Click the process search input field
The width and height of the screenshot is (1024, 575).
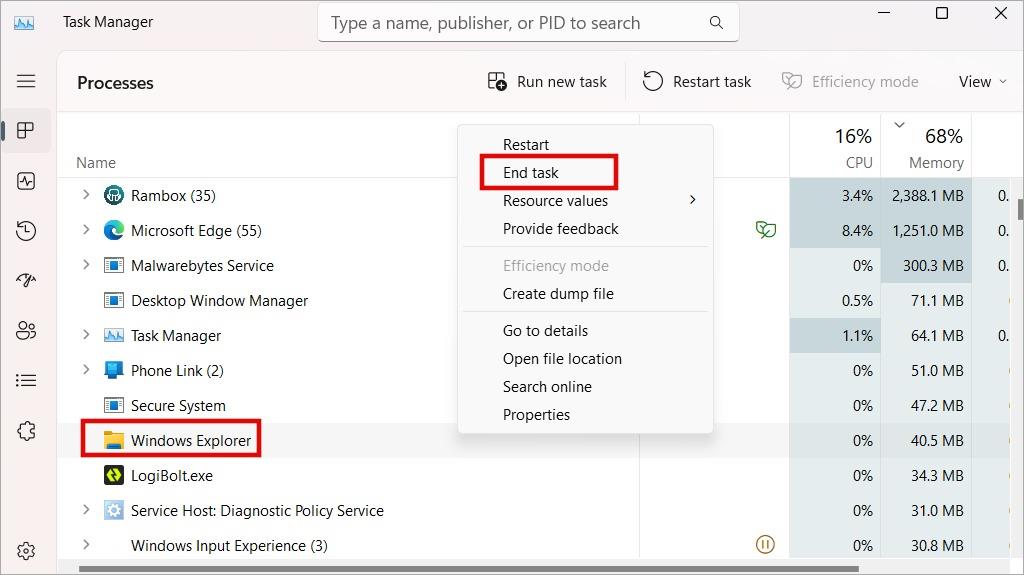pos(528,23)
